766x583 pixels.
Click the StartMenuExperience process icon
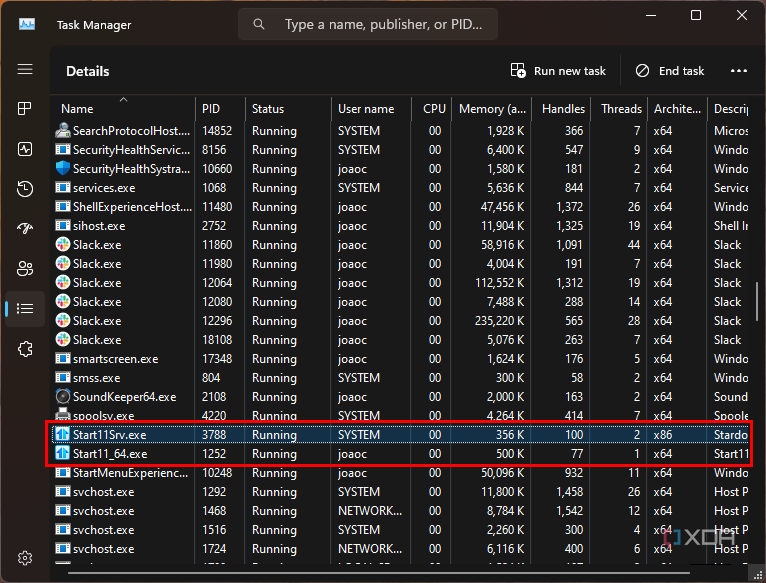(63, 473)
